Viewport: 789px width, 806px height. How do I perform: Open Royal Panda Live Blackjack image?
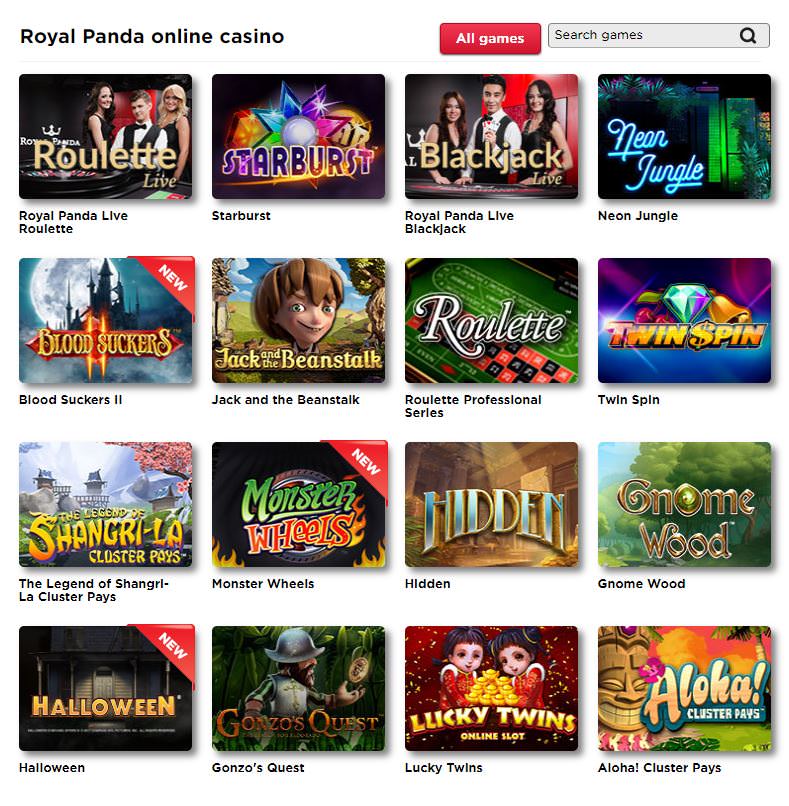pyautogui.click(x=491, y=137)
